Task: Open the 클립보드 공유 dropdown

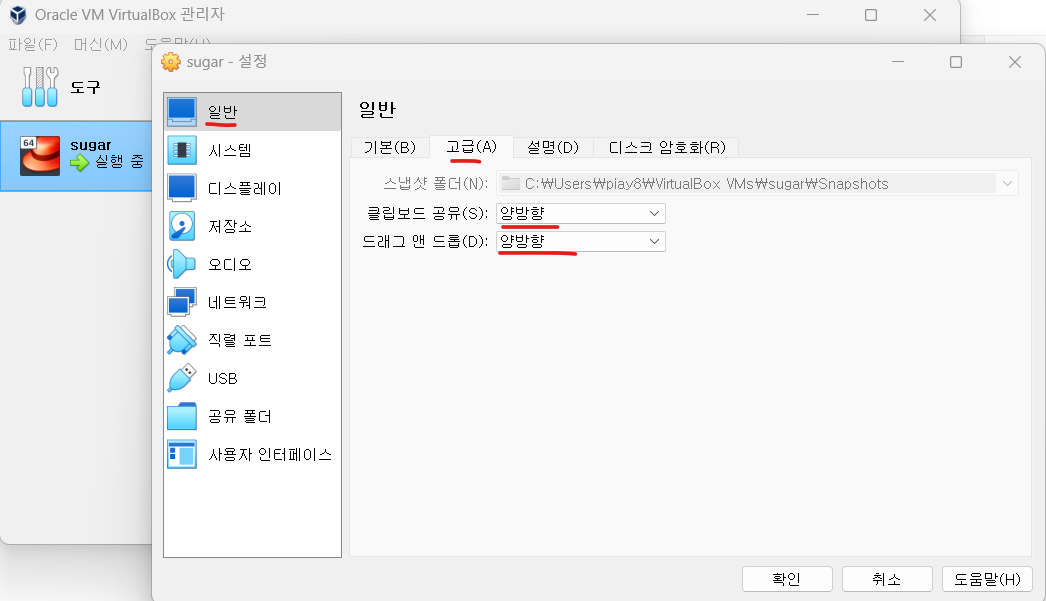Action: [580, 213]
